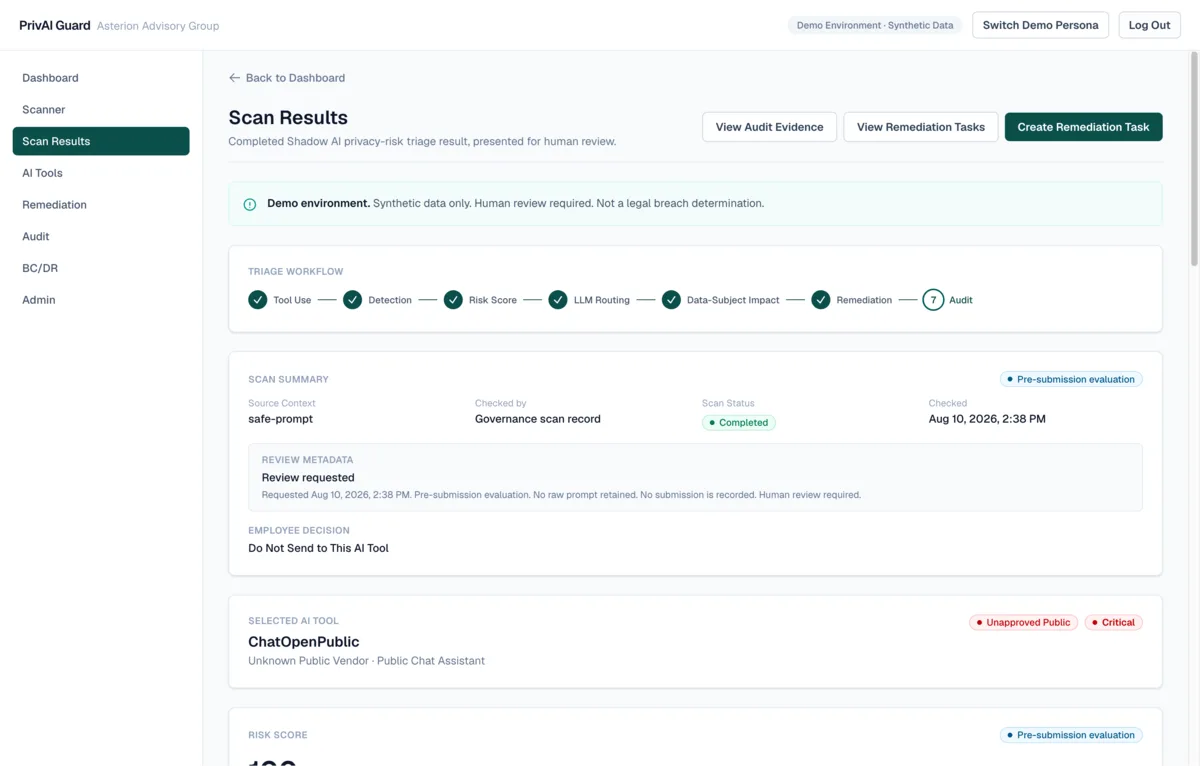Open Audit page in sidebar
Image resolution: width=1200 pixels, height=766 pixels.
click(101, 237)
